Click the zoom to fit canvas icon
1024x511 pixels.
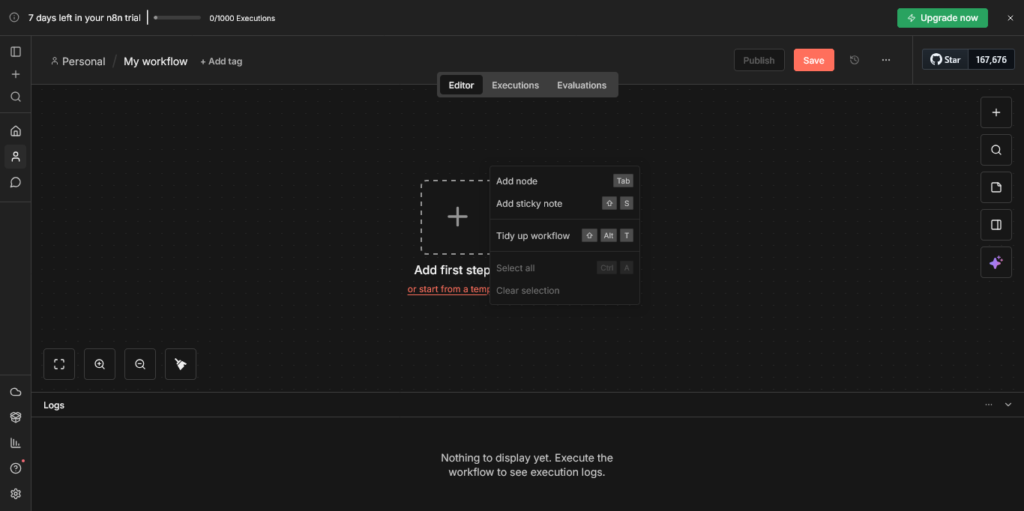[59, 364]
